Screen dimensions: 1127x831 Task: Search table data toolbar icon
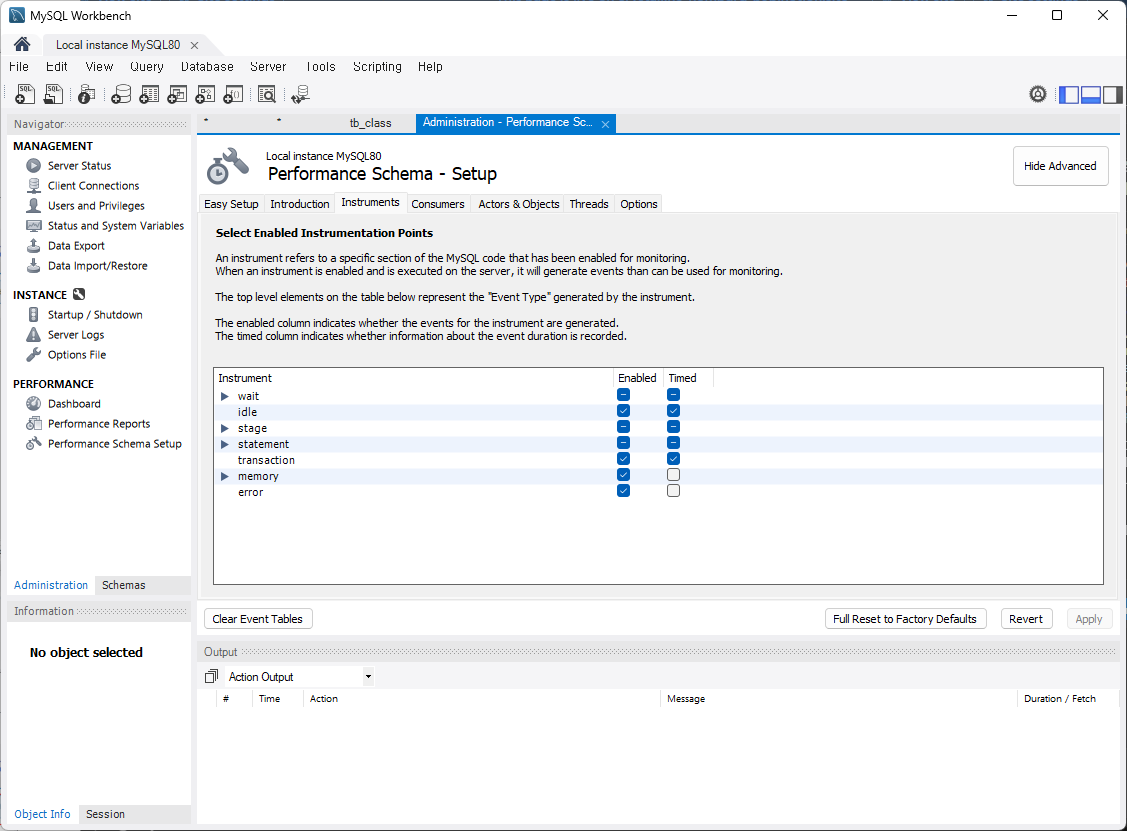point(267,94)
